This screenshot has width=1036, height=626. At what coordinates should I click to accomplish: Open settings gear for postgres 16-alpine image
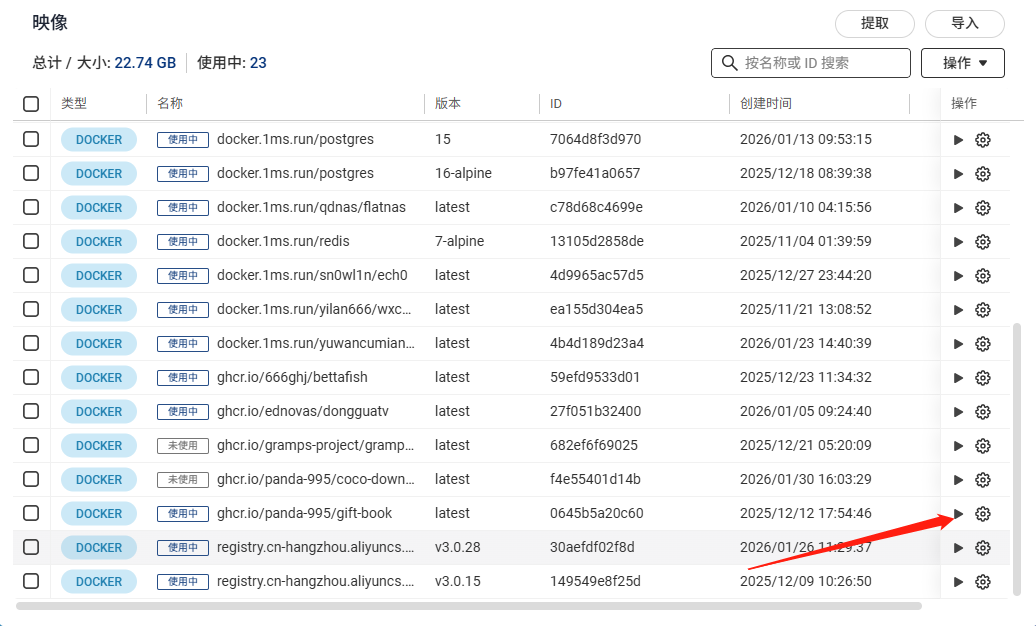click(x=982, y=174)
